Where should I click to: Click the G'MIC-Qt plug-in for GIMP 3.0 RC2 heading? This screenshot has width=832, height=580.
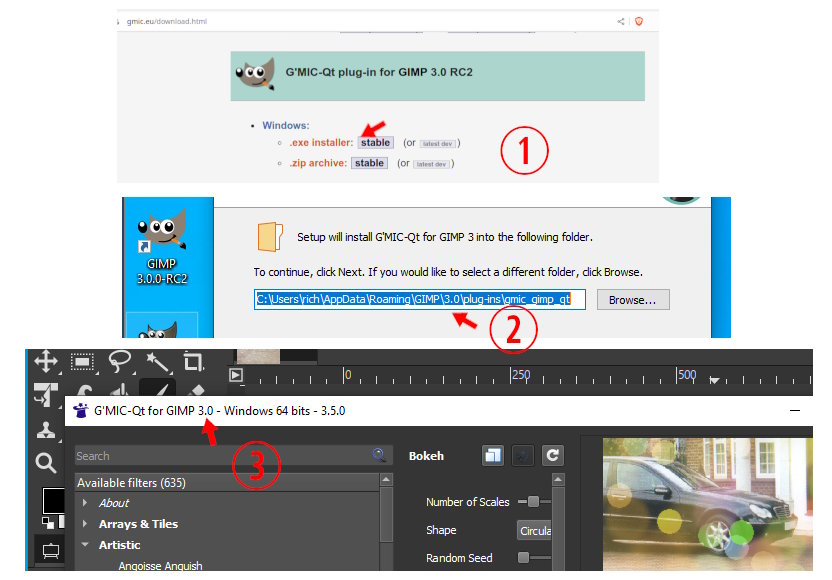click(379, 72)
